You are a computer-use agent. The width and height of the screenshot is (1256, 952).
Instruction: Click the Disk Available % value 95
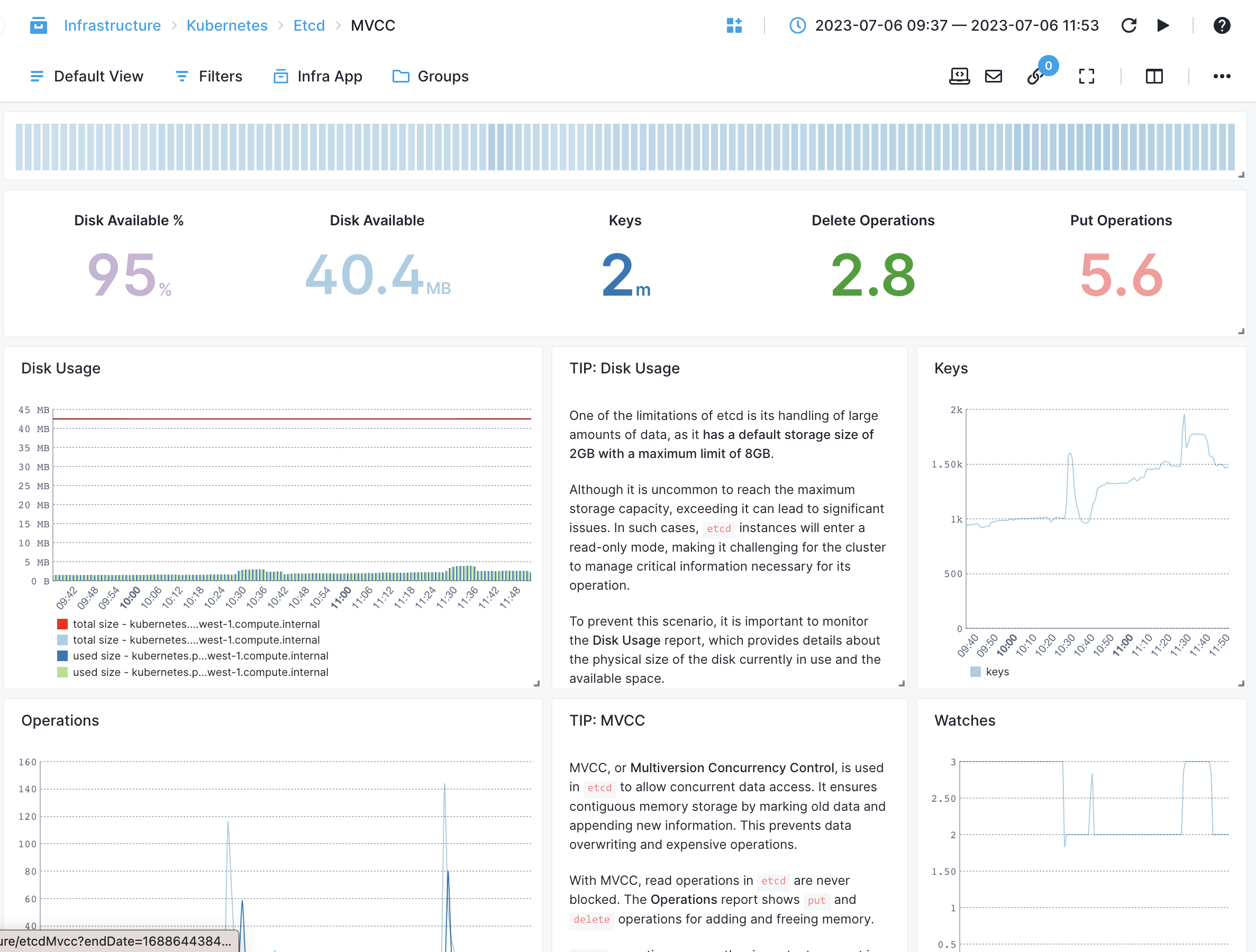coord(129,276)
